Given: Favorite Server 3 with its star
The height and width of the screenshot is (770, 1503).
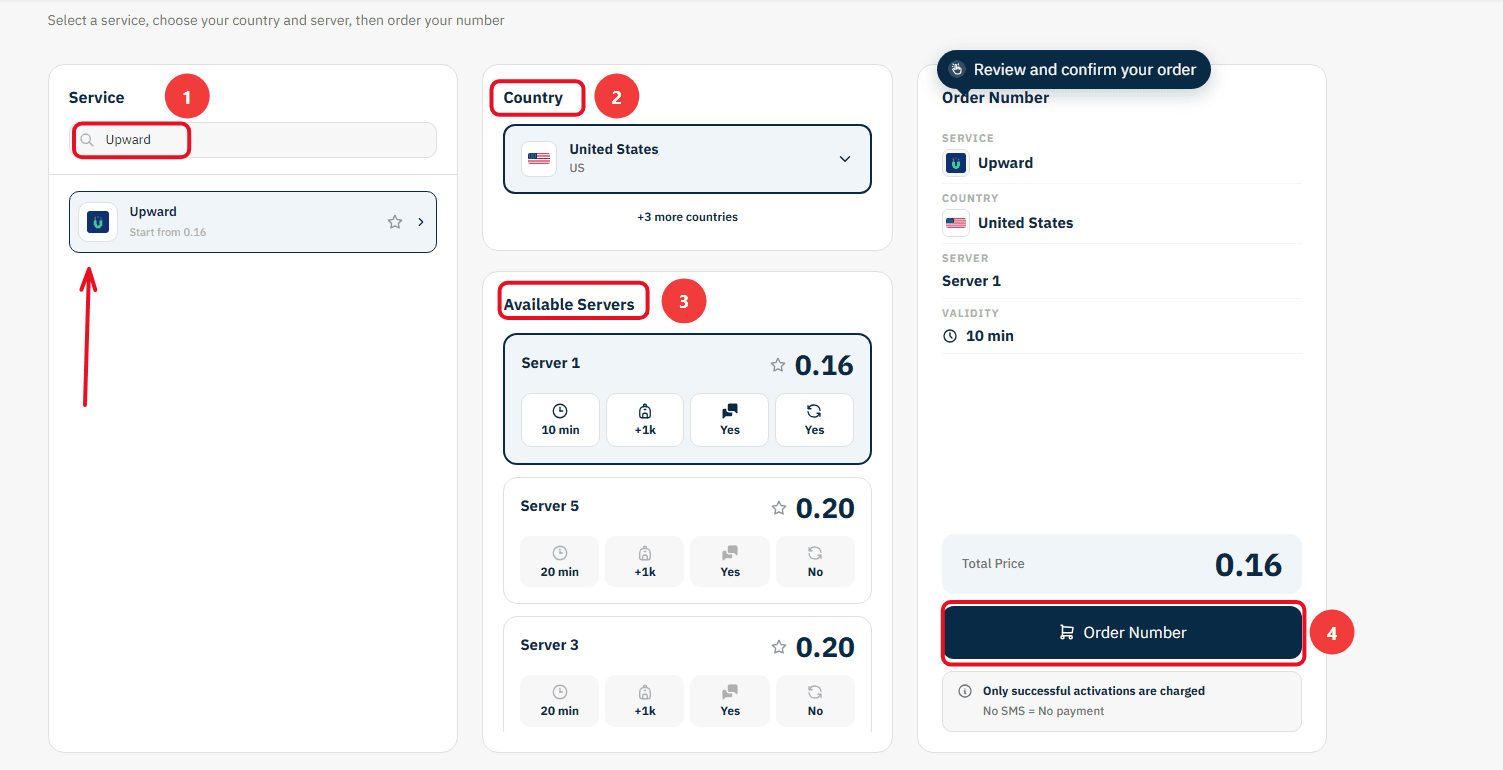Looking at the screenshot, I should tap(779, 647).
